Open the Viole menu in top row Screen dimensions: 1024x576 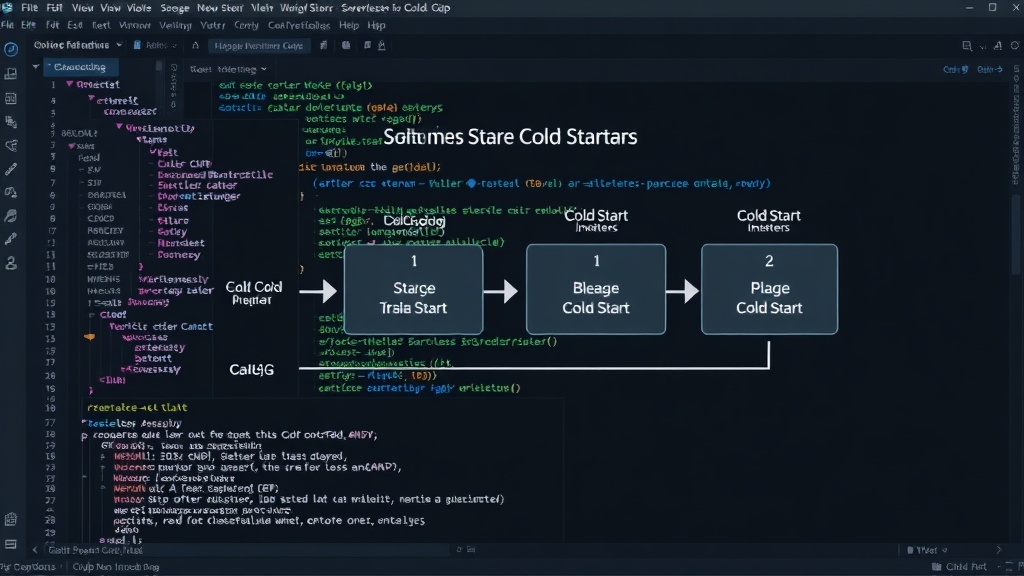(x=138, y=8)
